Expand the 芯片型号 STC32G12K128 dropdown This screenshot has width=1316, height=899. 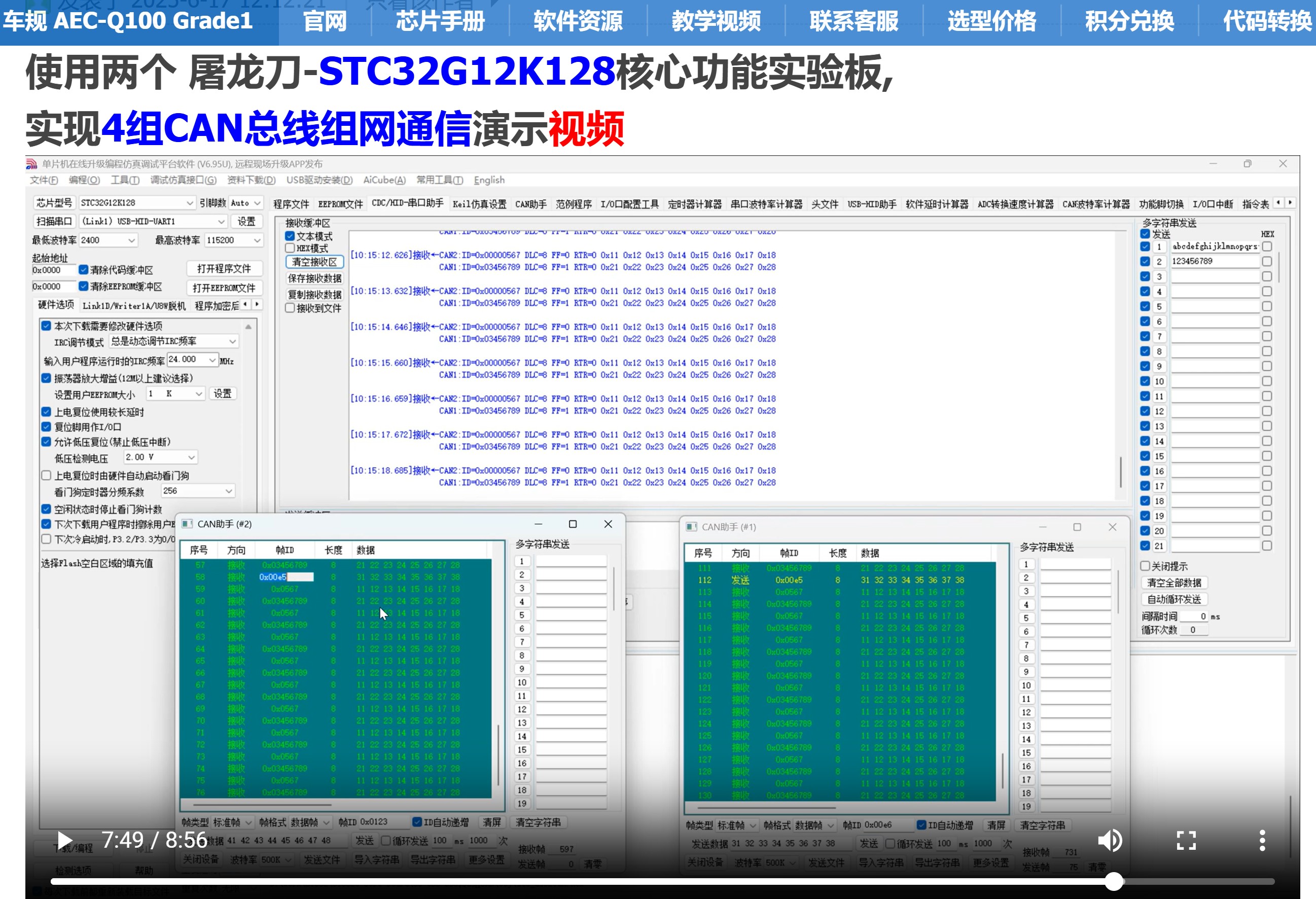(190, 203)
